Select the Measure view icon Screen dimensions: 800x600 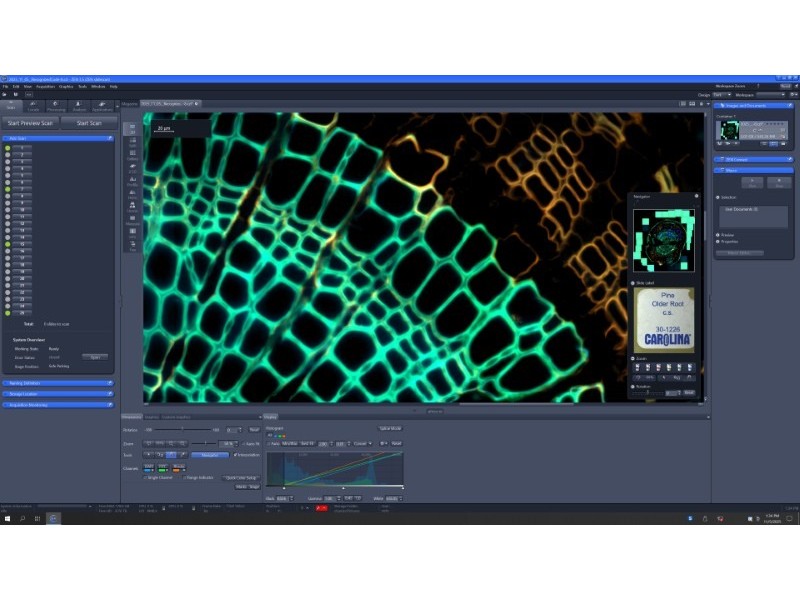[132, 220]
